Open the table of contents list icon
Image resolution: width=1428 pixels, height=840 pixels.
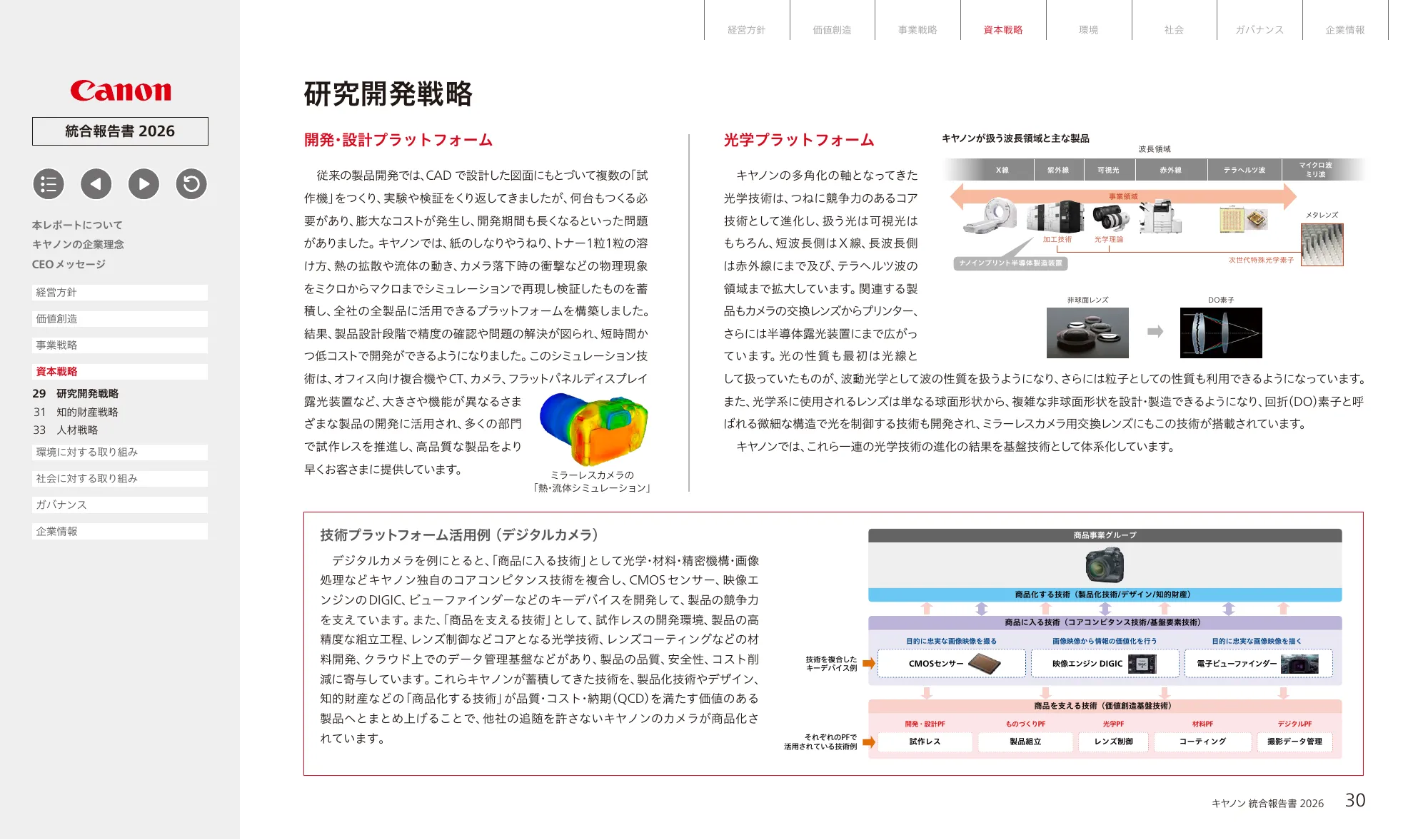click(49, 184)
